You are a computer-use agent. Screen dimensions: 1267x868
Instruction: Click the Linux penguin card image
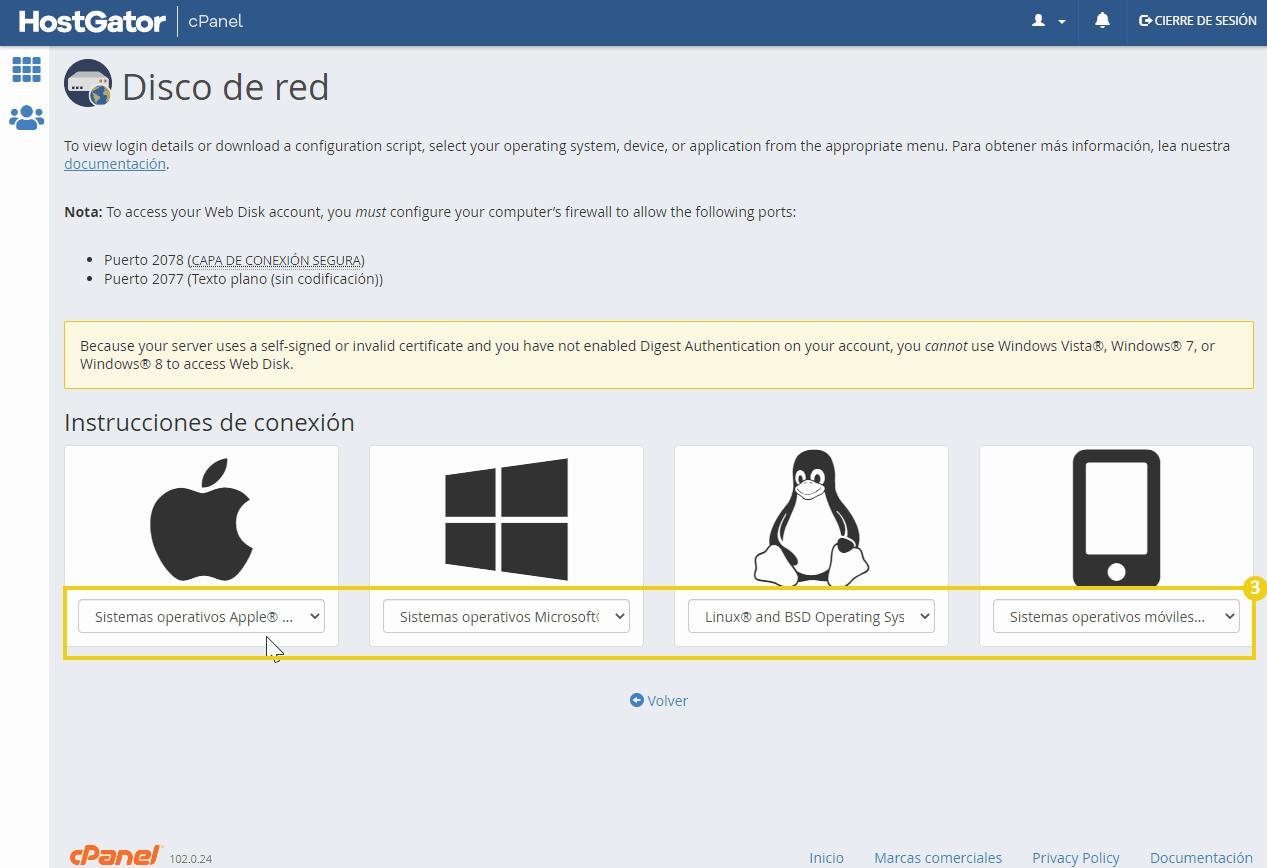point(811,517)
